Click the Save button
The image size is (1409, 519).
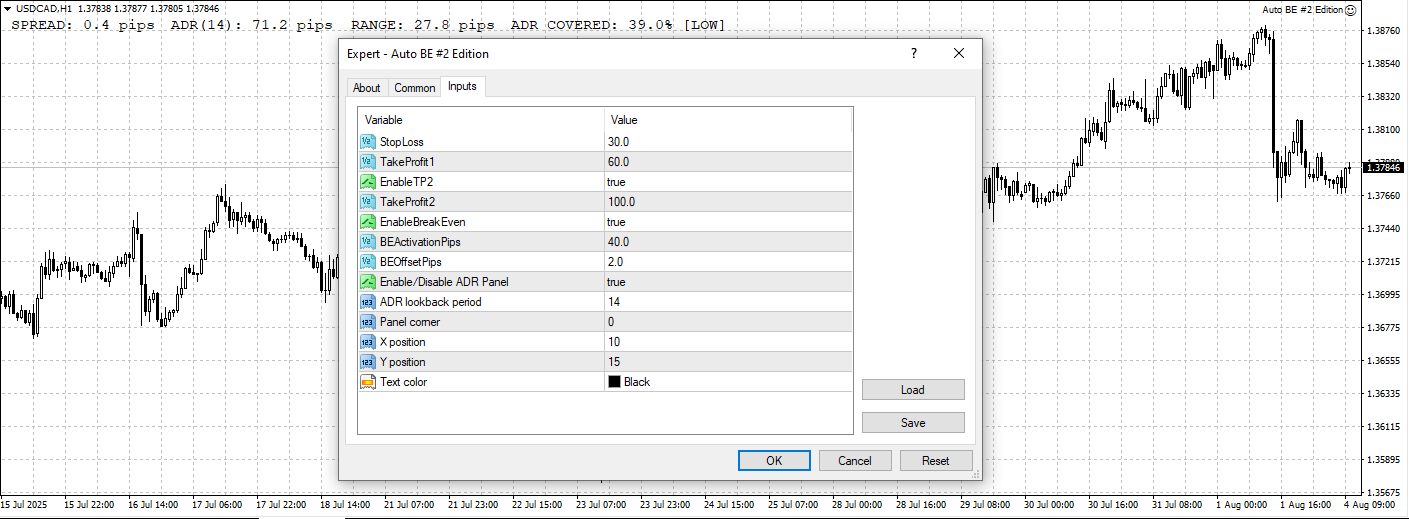913,423
